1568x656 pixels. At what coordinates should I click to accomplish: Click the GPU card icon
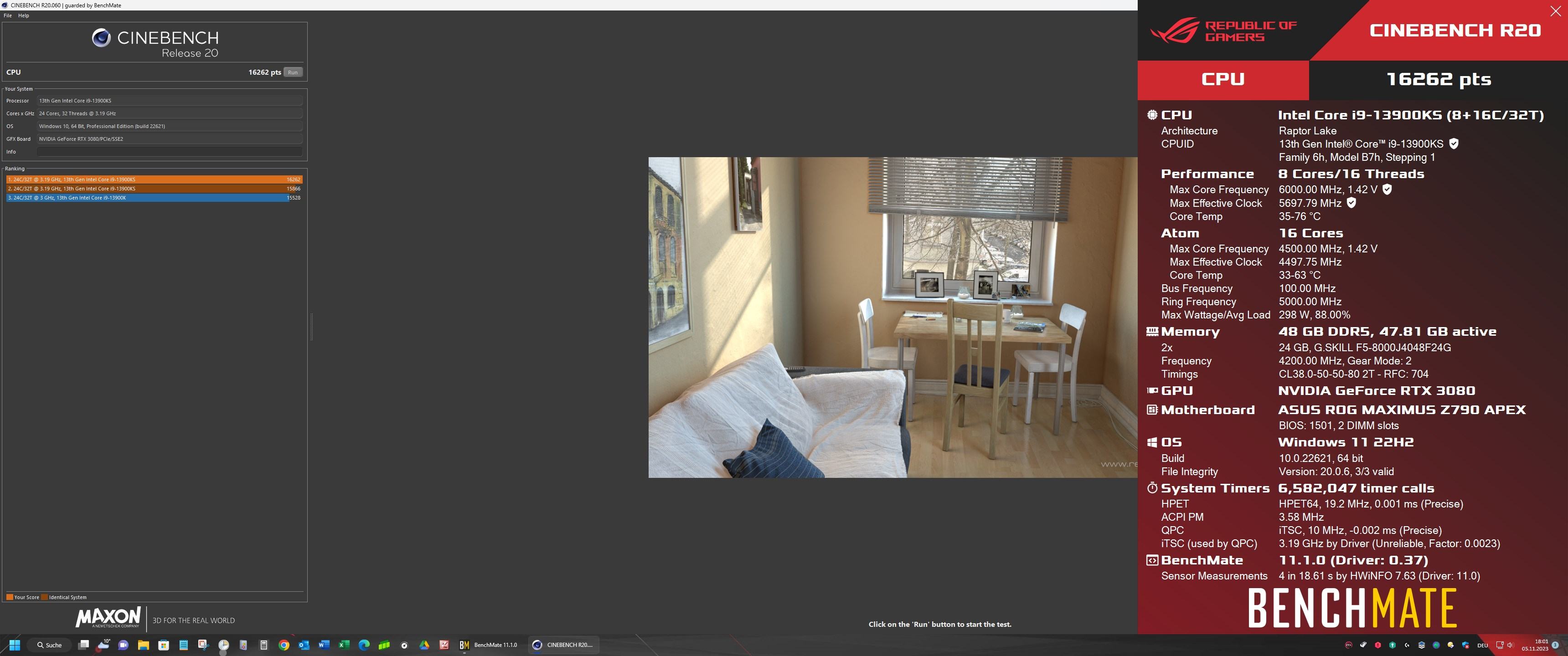(1152, 391)
